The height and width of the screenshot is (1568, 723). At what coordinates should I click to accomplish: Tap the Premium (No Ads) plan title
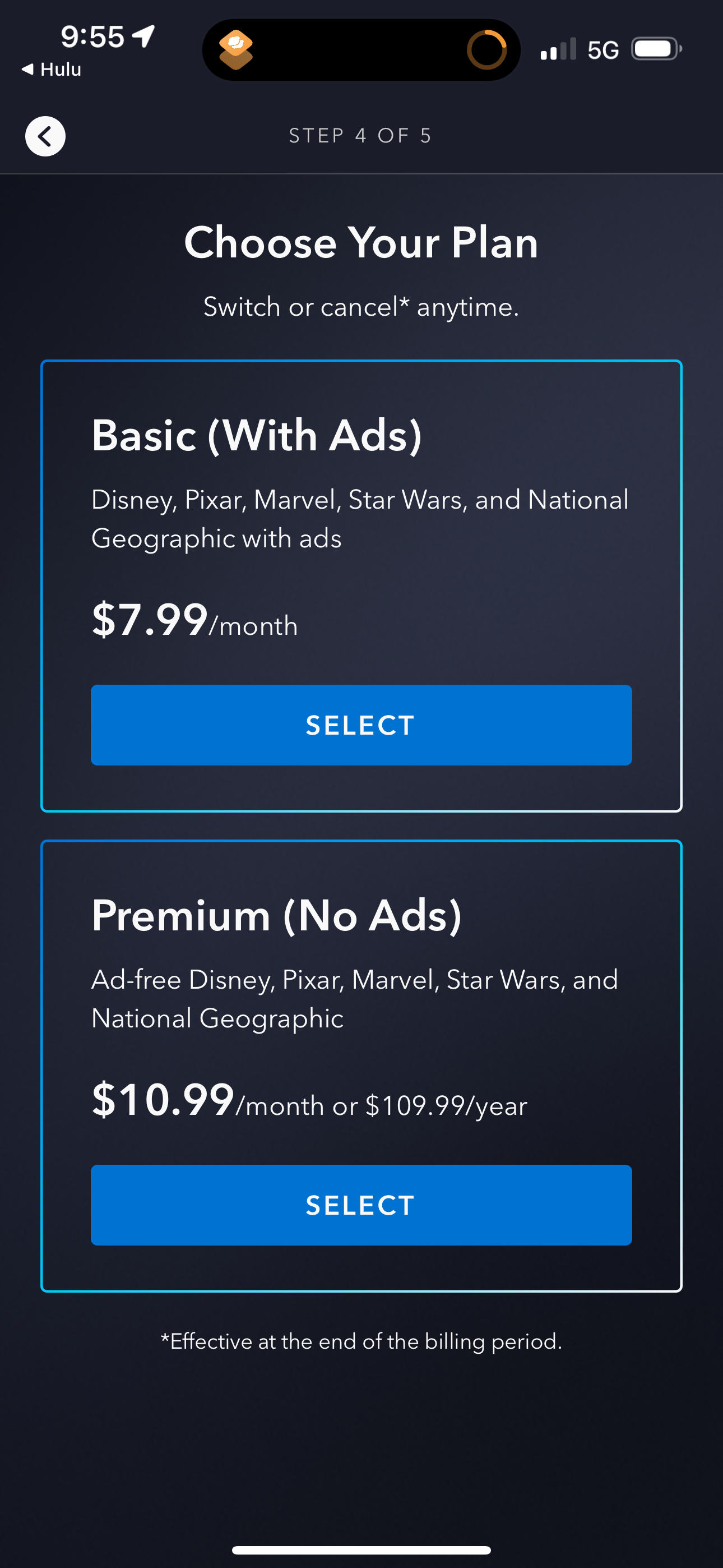click(x=276, y=915)
